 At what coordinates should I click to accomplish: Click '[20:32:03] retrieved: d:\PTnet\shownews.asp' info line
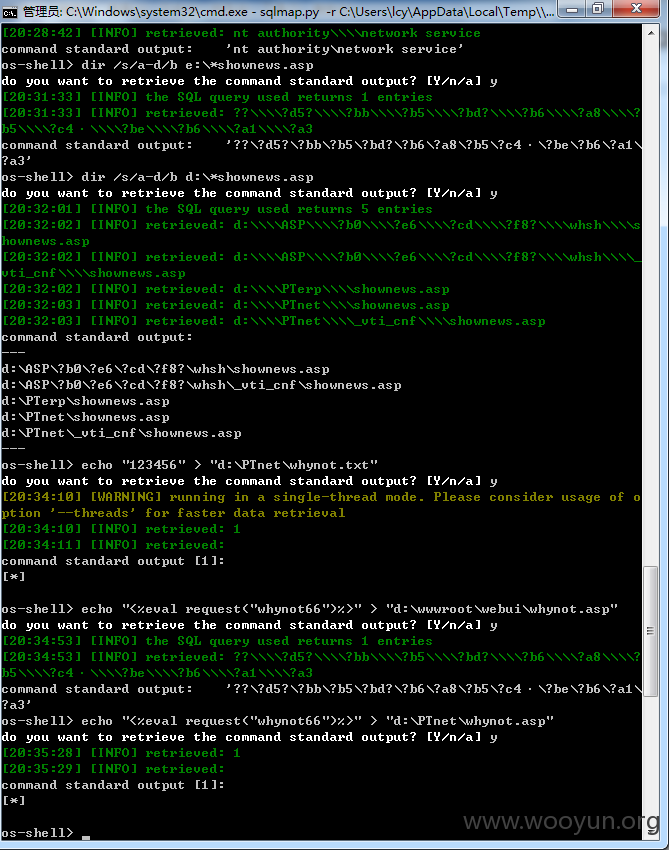pyautogui.click(x=226, y=305)
